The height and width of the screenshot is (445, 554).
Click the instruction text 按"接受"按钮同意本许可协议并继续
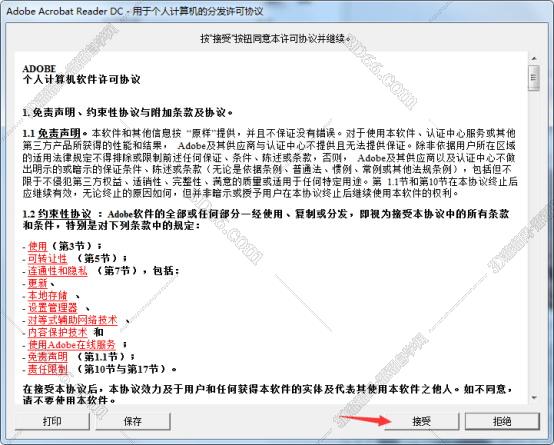276,39
